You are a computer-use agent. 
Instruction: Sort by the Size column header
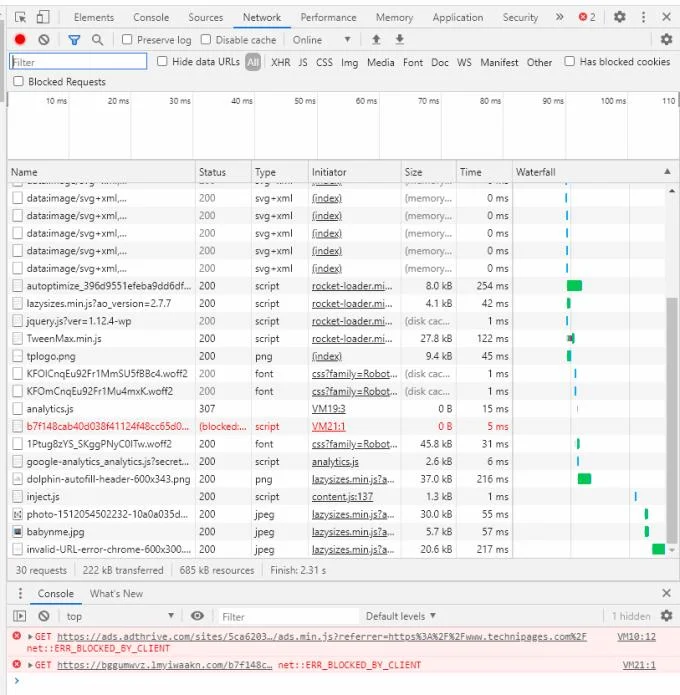428,172
